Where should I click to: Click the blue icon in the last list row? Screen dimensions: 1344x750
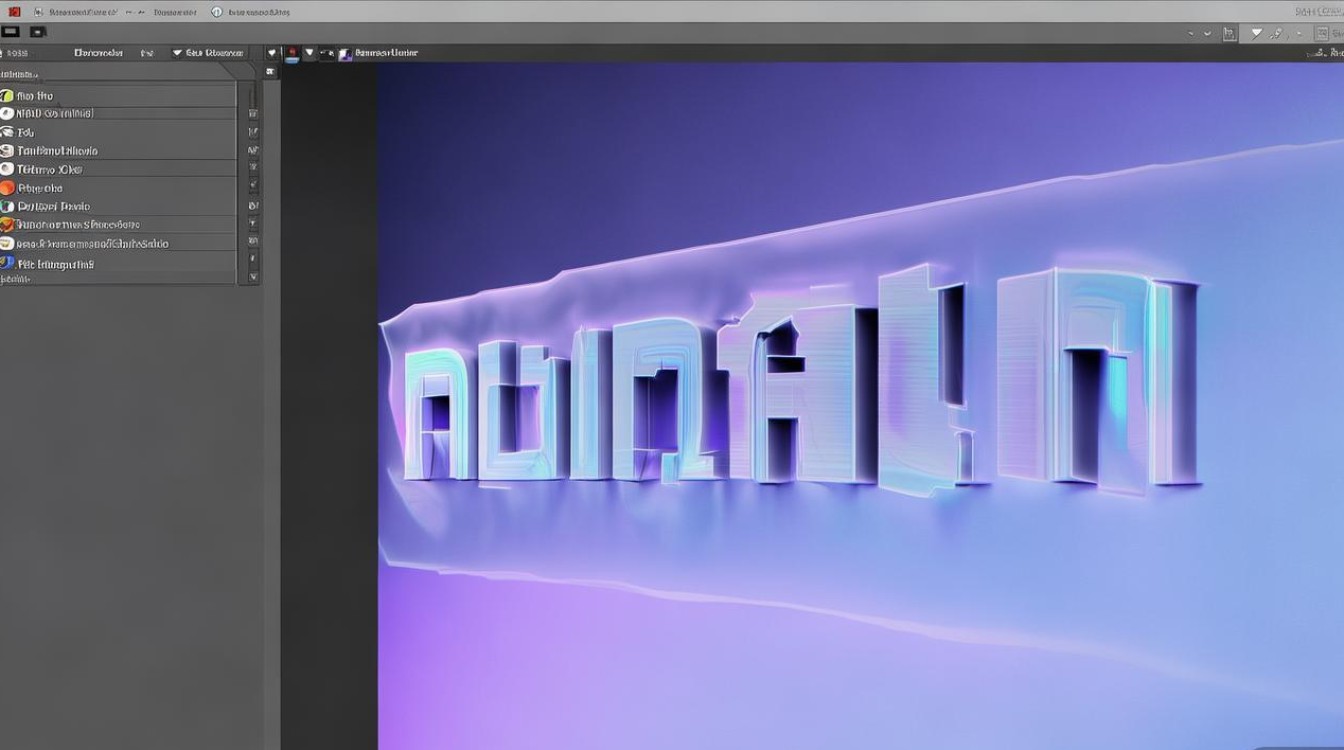tap(7, 263)
